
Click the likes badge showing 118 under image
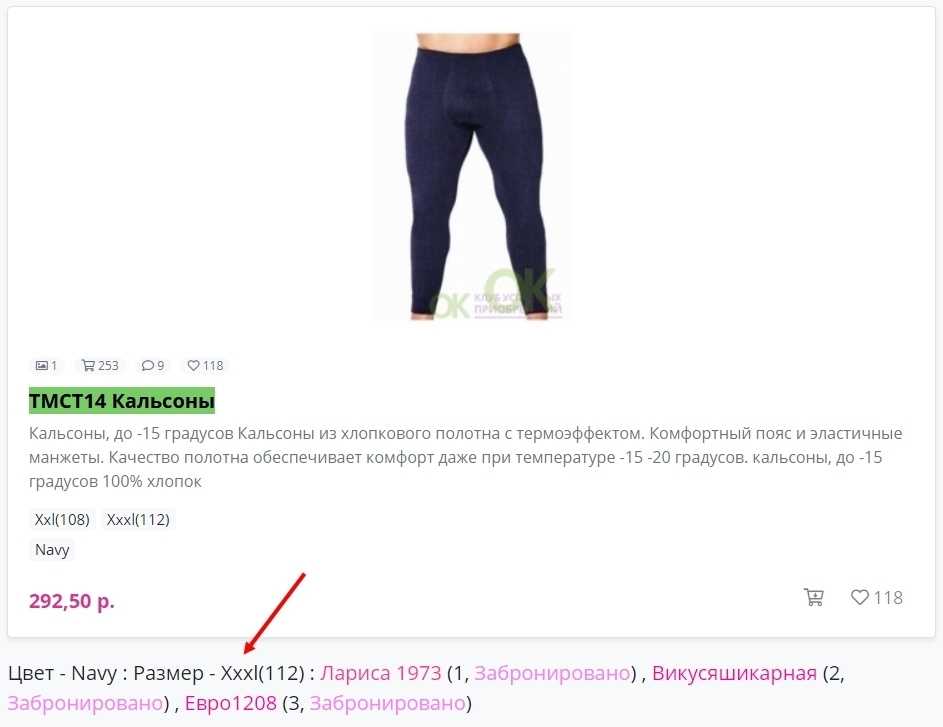tap(205, 366)
